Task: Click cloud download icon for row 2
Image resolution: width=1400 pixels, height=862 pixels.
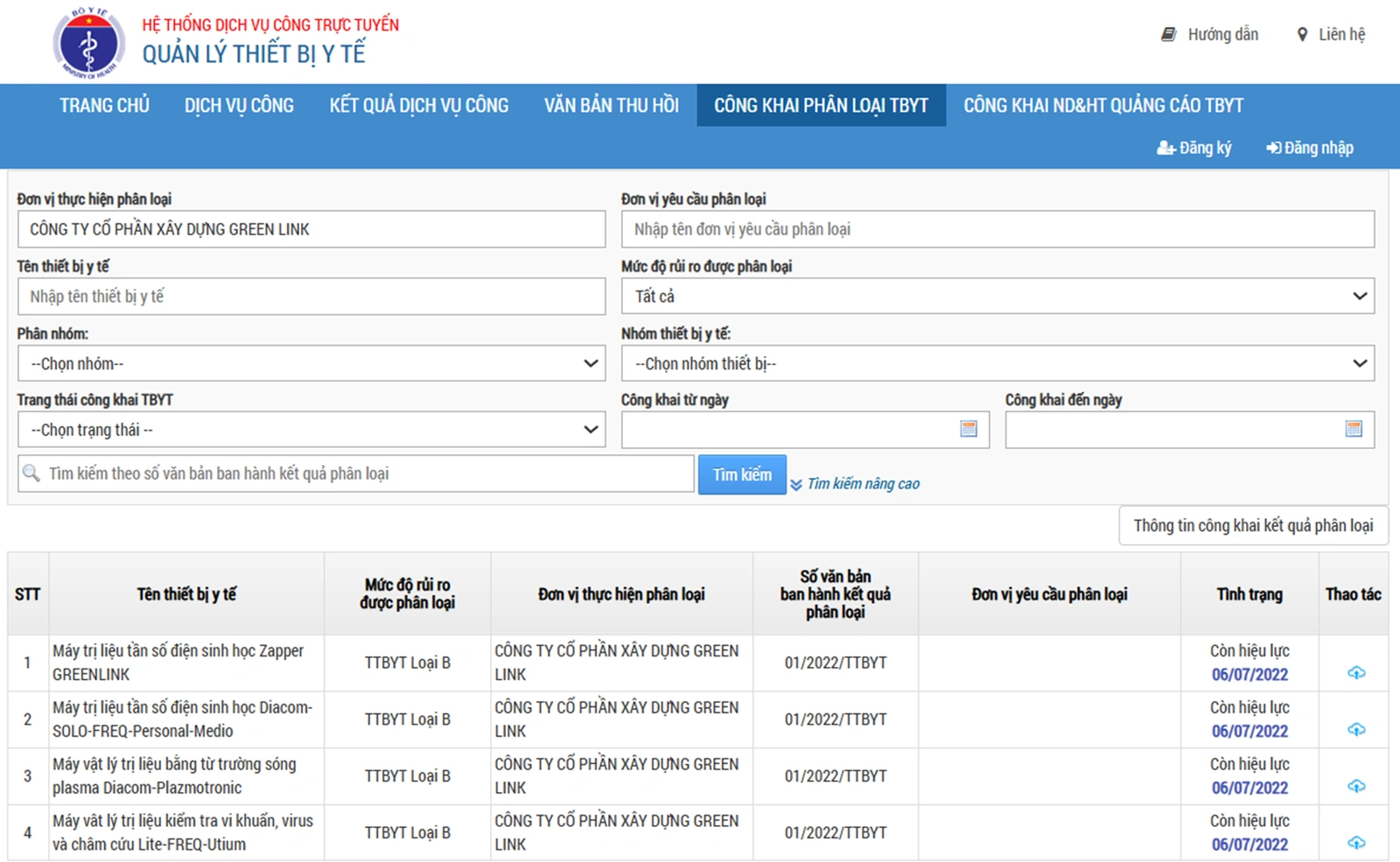Action: pos(1355,730)
